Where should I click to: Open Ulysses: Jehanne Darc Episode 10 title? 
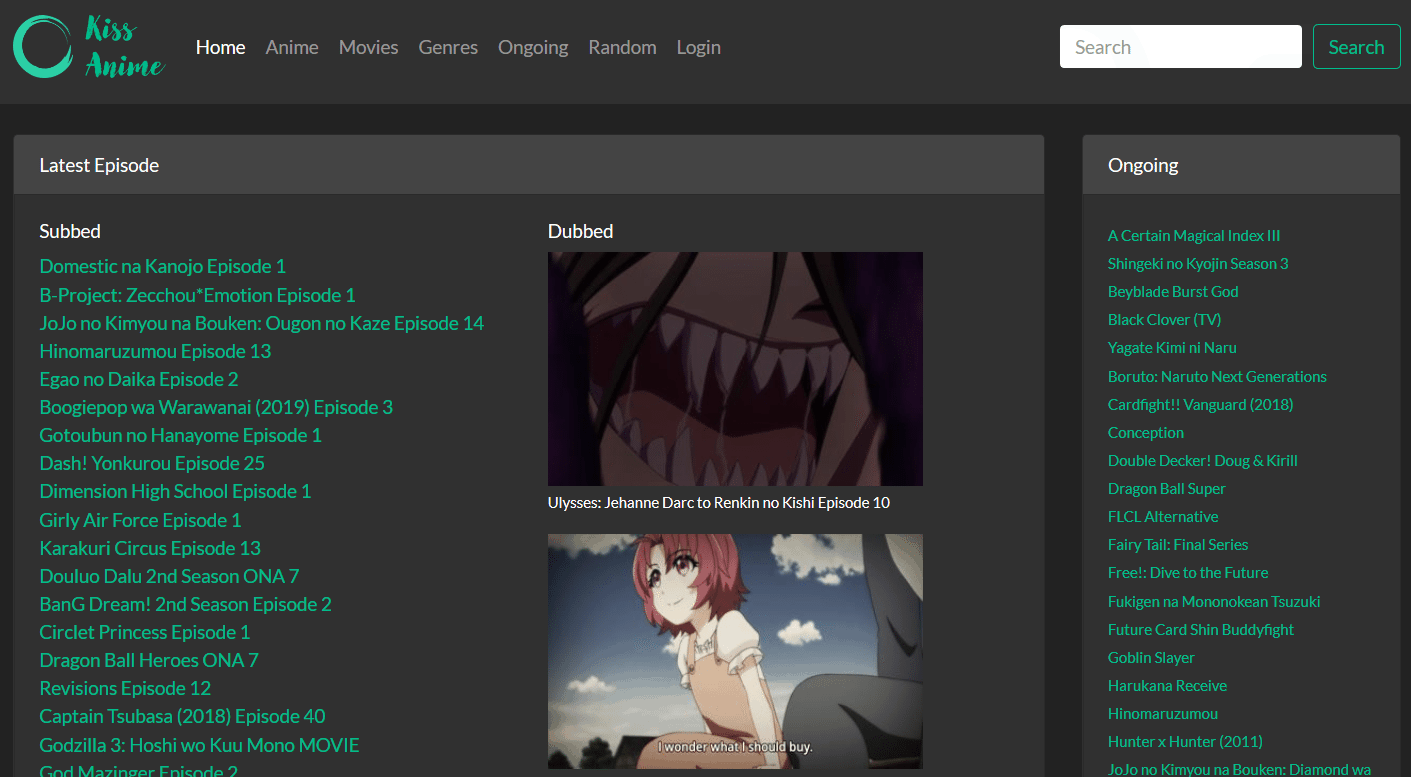(718, 503)
